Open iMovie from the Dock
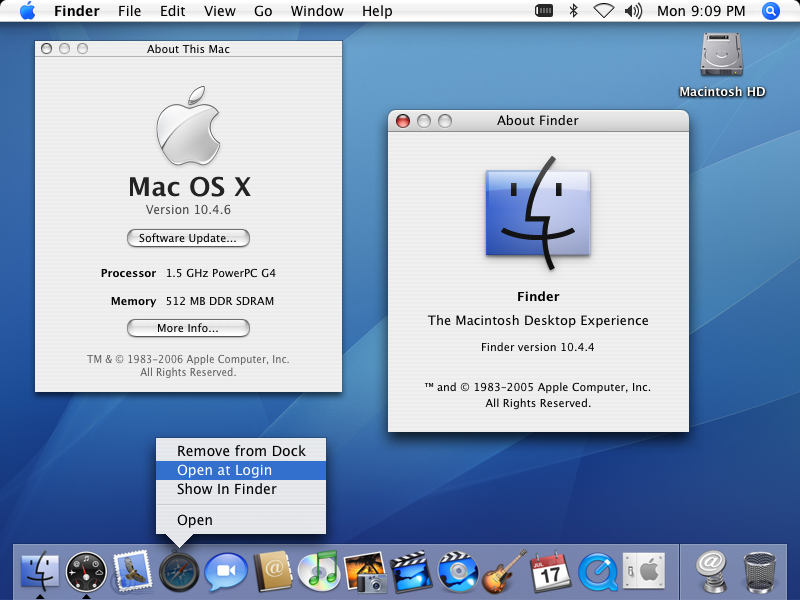This screenshot has width=800, height=600. pos(411,571)
